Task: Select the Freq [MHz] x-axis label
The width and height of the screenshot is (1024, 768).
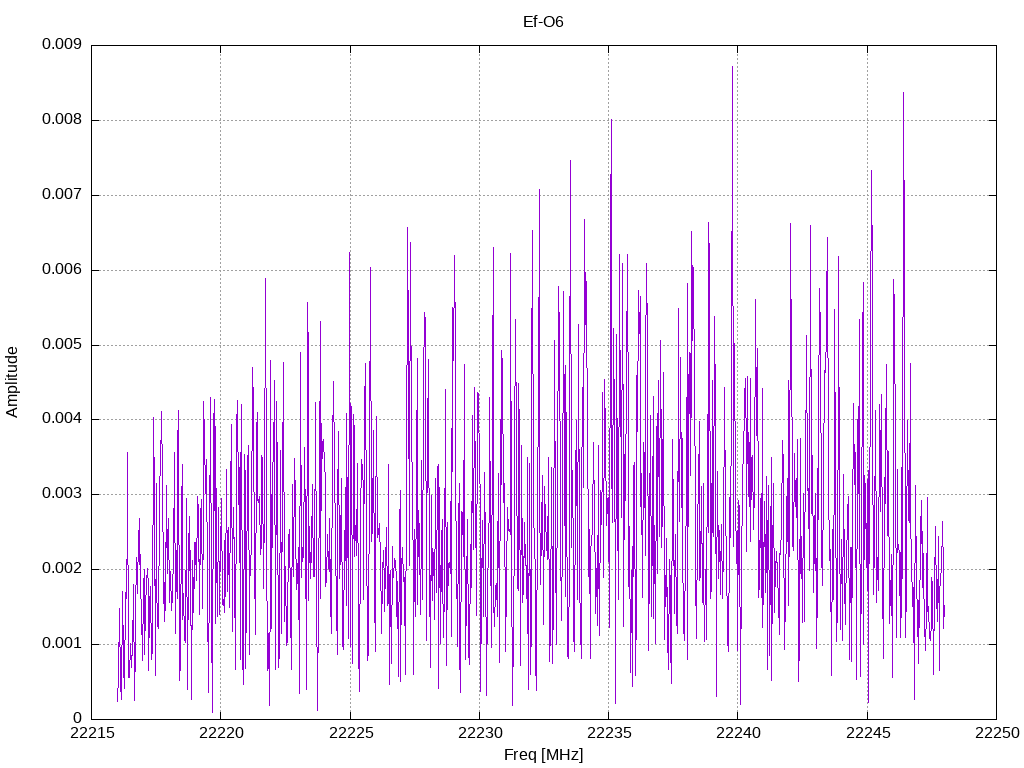Action: click(x=543, y=755)
